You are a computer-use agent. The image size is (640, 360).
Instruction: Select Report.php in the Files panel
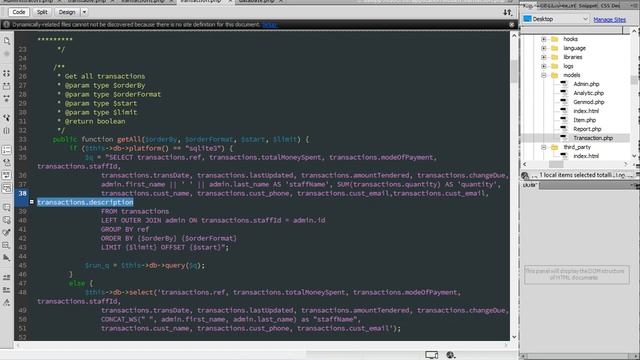(587, 129)
